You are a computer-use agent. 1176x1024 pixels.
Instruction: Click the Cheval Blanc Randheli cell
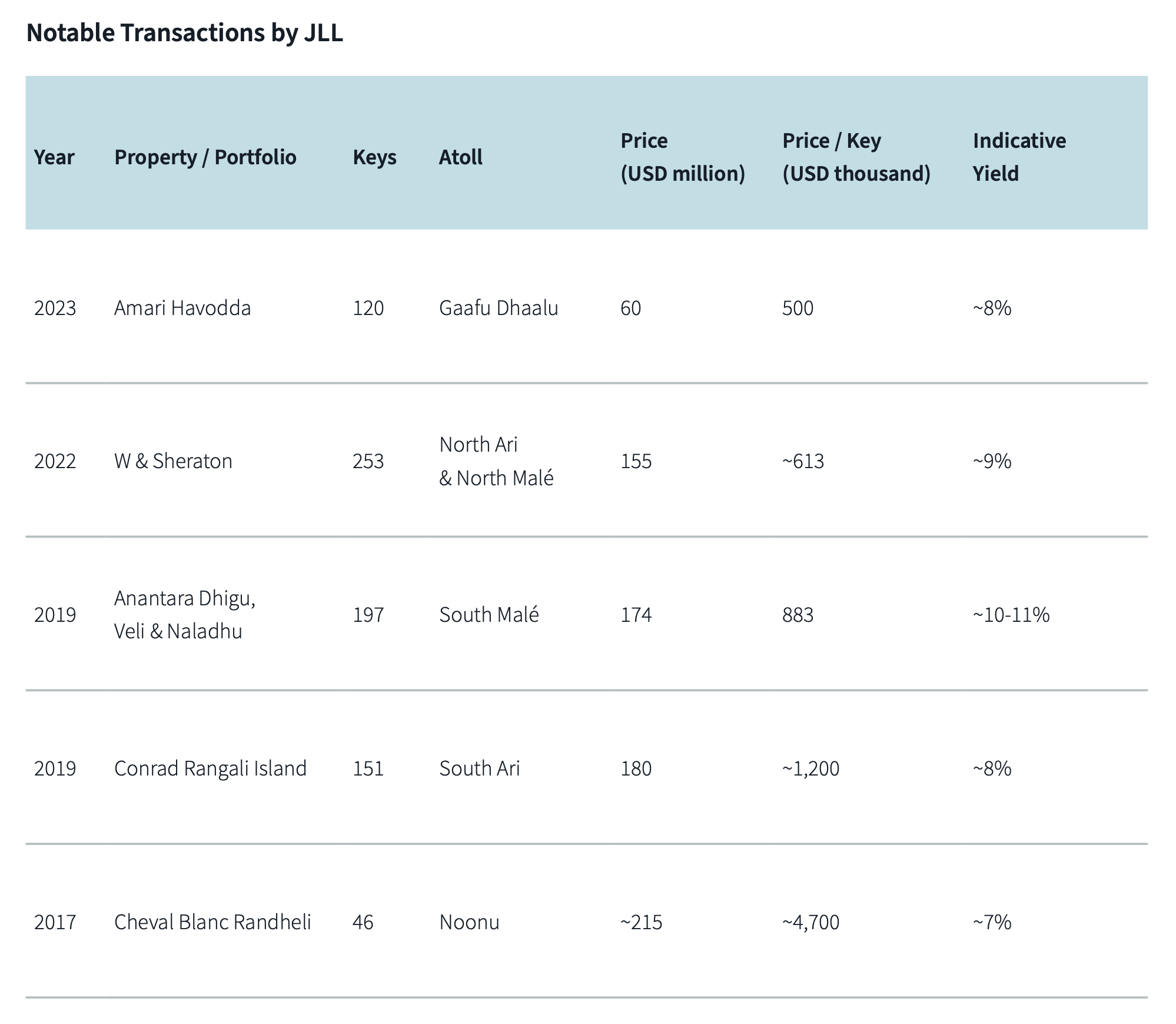point(212,922)
